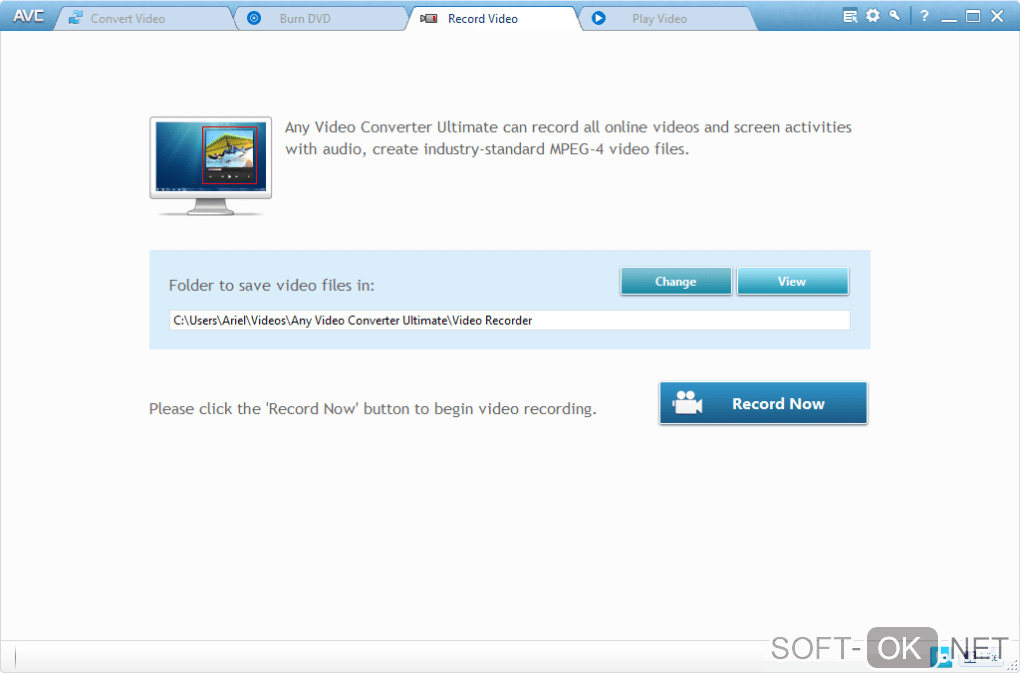Click the AVC logo in title bar
This screenshot has width=1020, height=673.
tap(28, 16)
